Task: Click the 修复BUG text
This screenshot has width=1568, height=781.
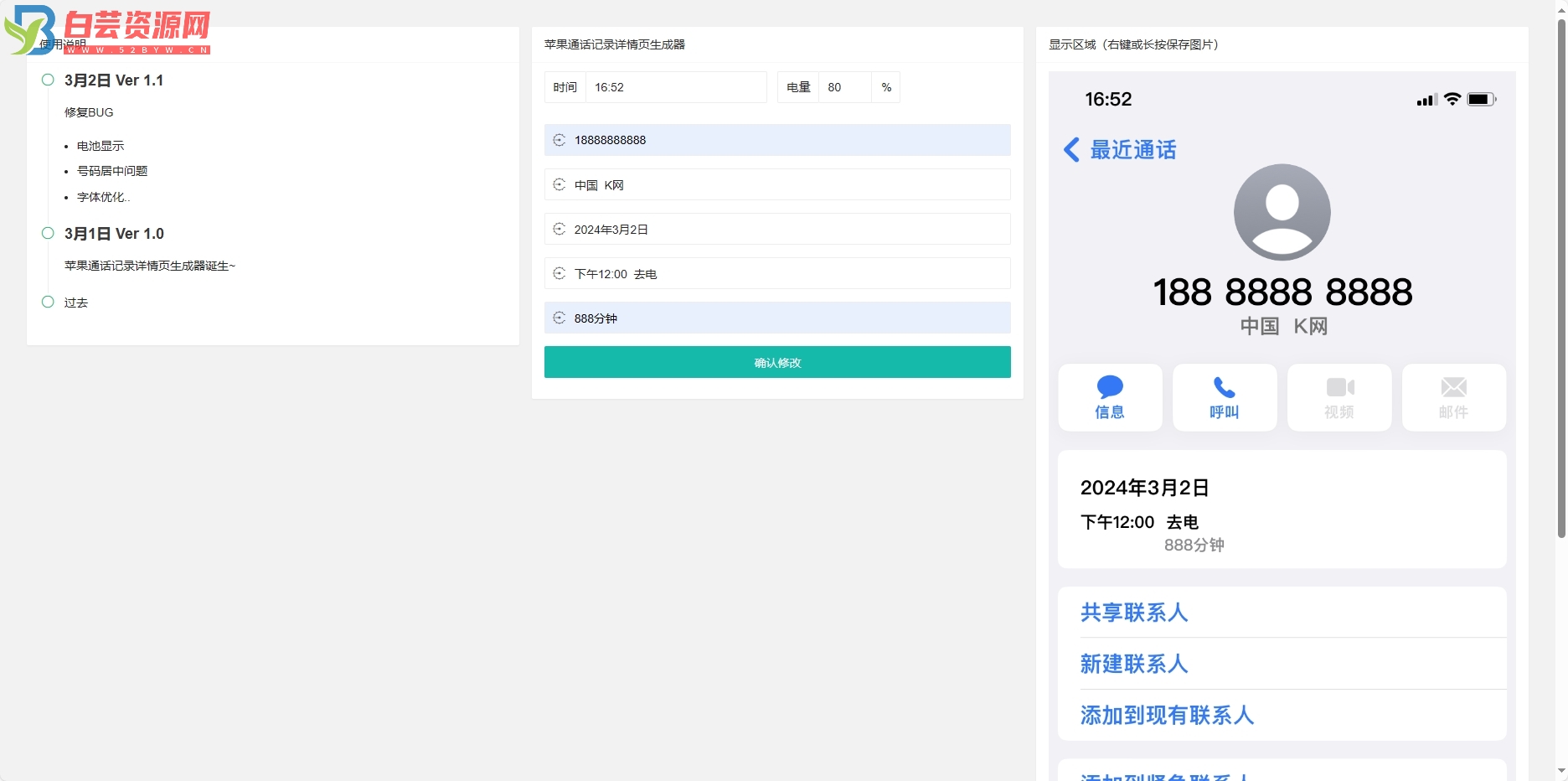Action: click(89, 112)
